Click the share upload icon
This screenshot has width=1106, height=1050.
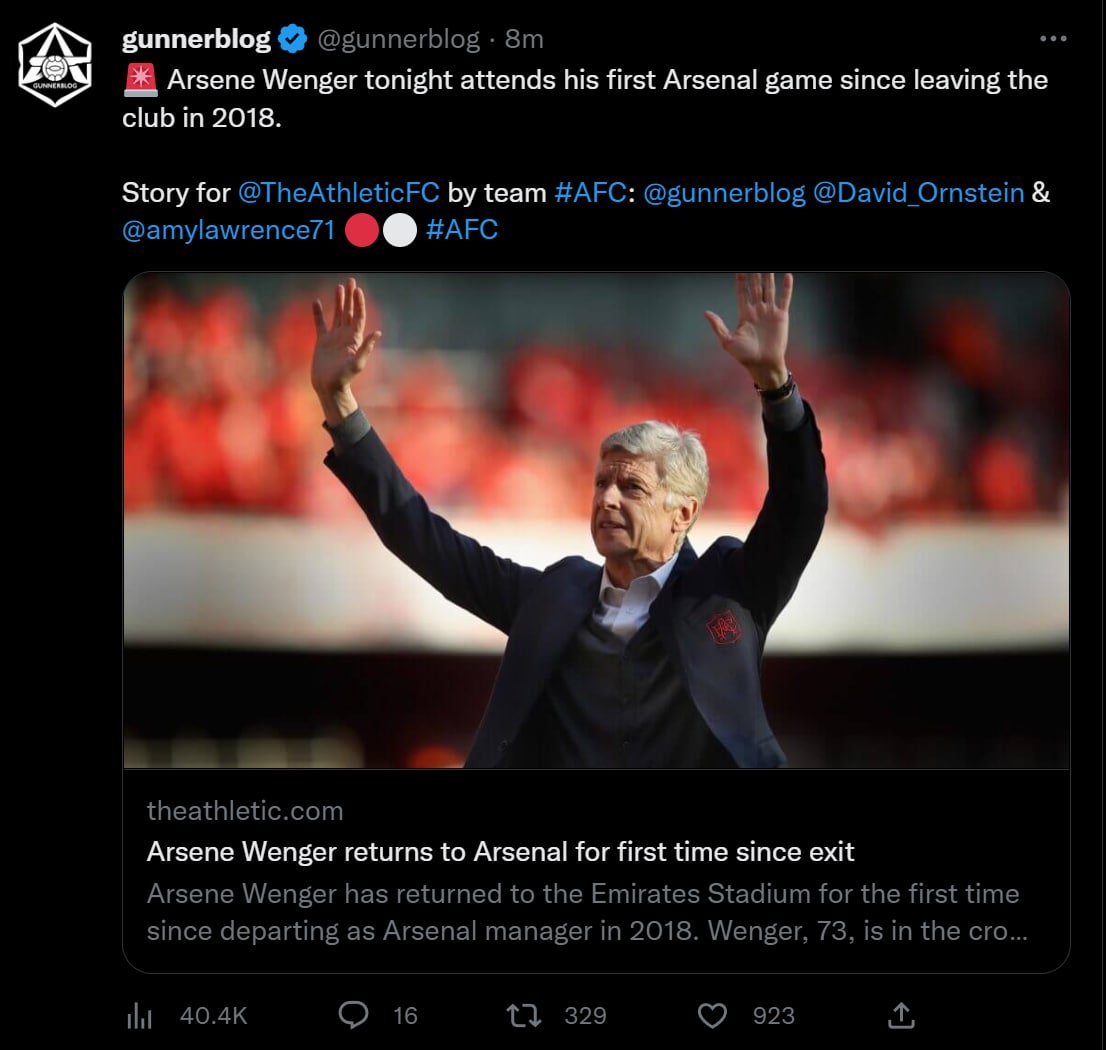click(x=901, y=1016)
